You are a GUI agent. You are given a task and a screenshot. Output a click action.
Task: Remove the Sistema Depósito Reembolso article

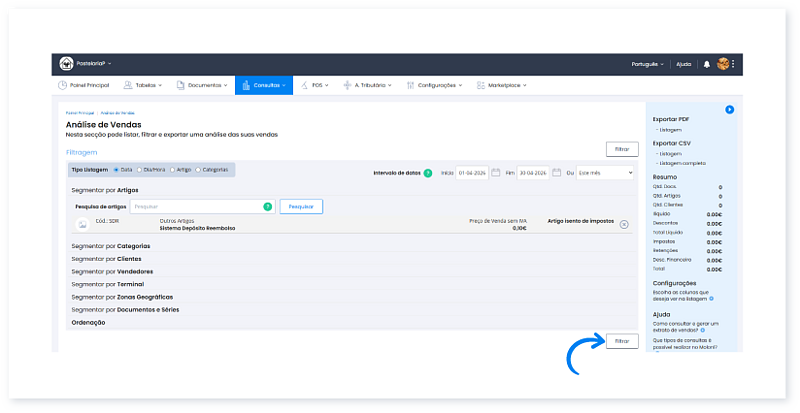624,224
